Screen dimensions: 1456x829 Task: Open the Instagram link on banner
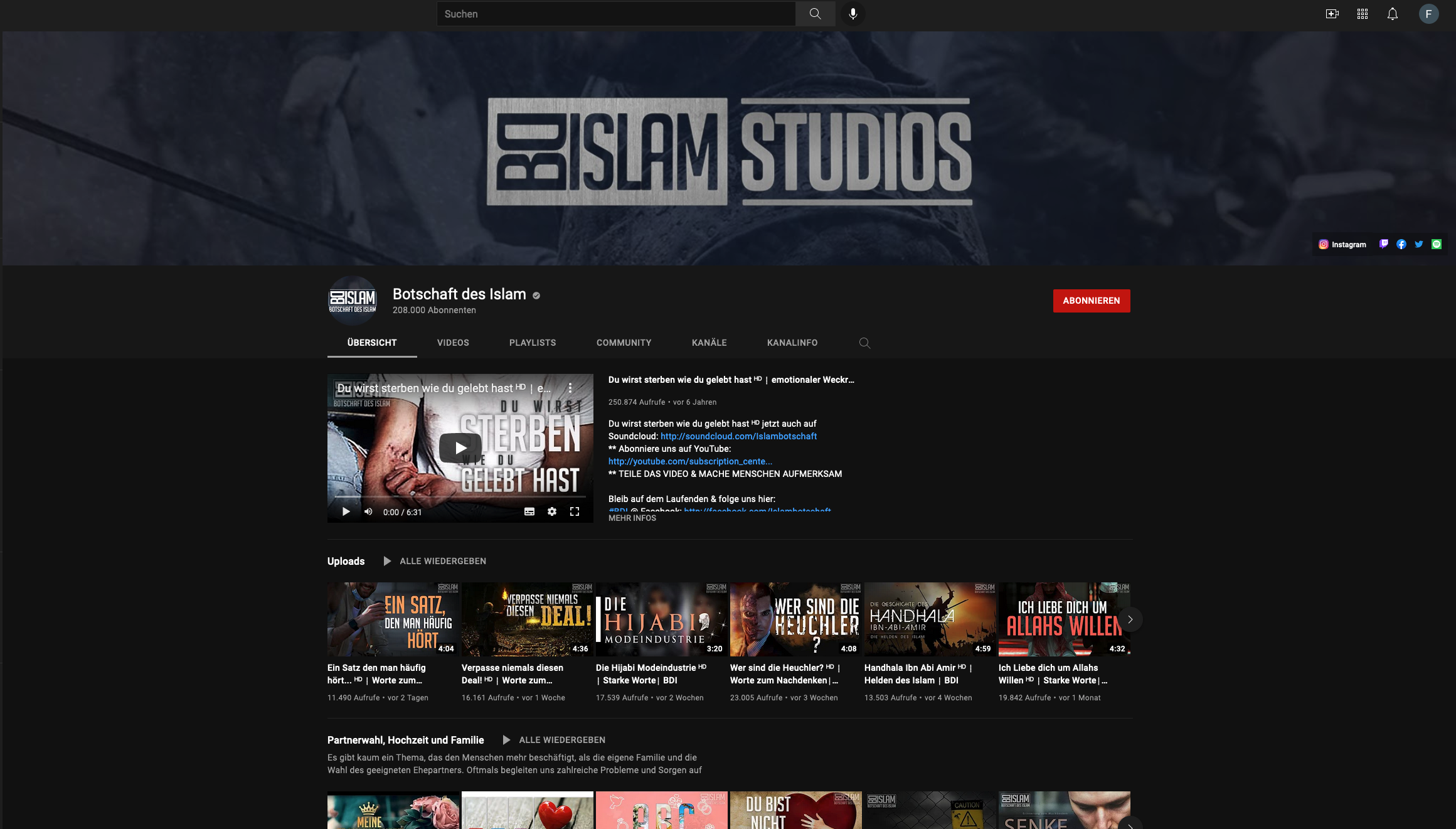(1342, 245)
